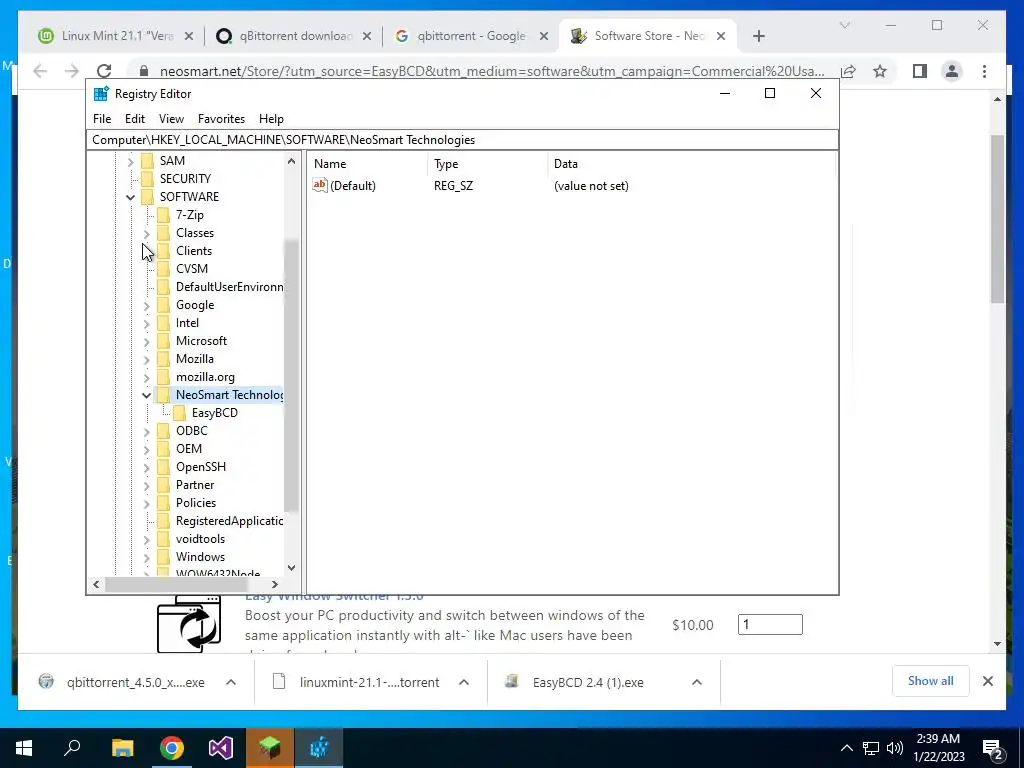The image size is (1024, 768).
Task: Click the (Default) value string icon
Action: click(x=319, y=185)
